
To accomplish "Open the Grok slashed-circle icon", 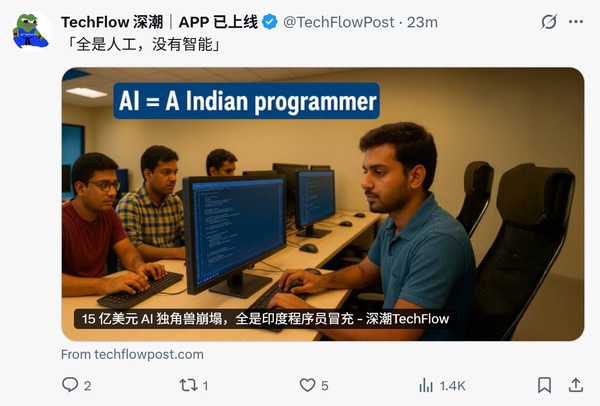I will coord(549,22).
